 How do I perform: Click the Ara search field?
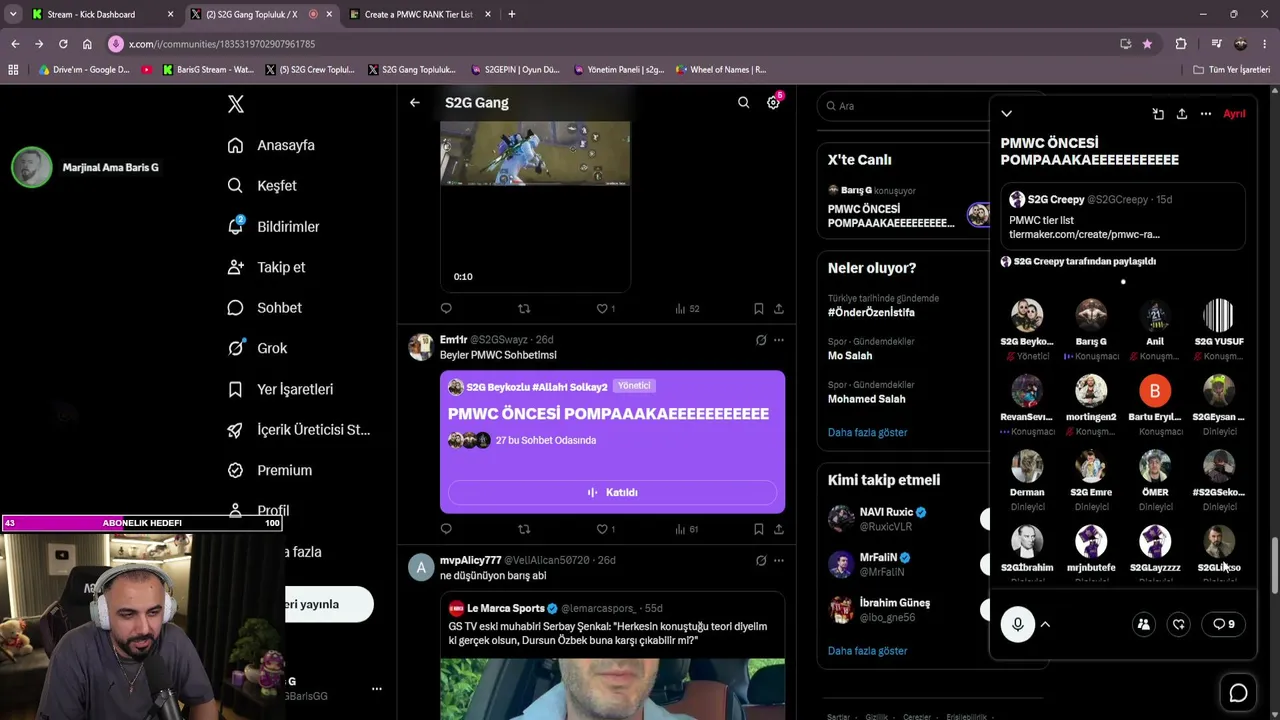coord(904,106)
